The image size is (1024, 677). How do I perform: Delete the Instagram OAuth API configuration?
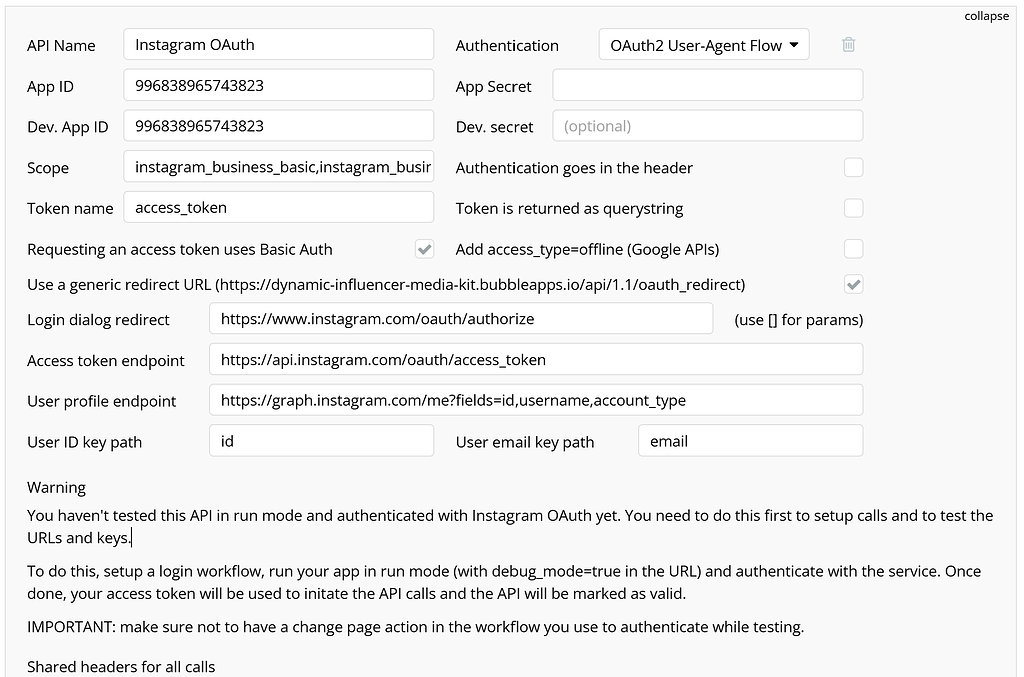tap(848, 44)
